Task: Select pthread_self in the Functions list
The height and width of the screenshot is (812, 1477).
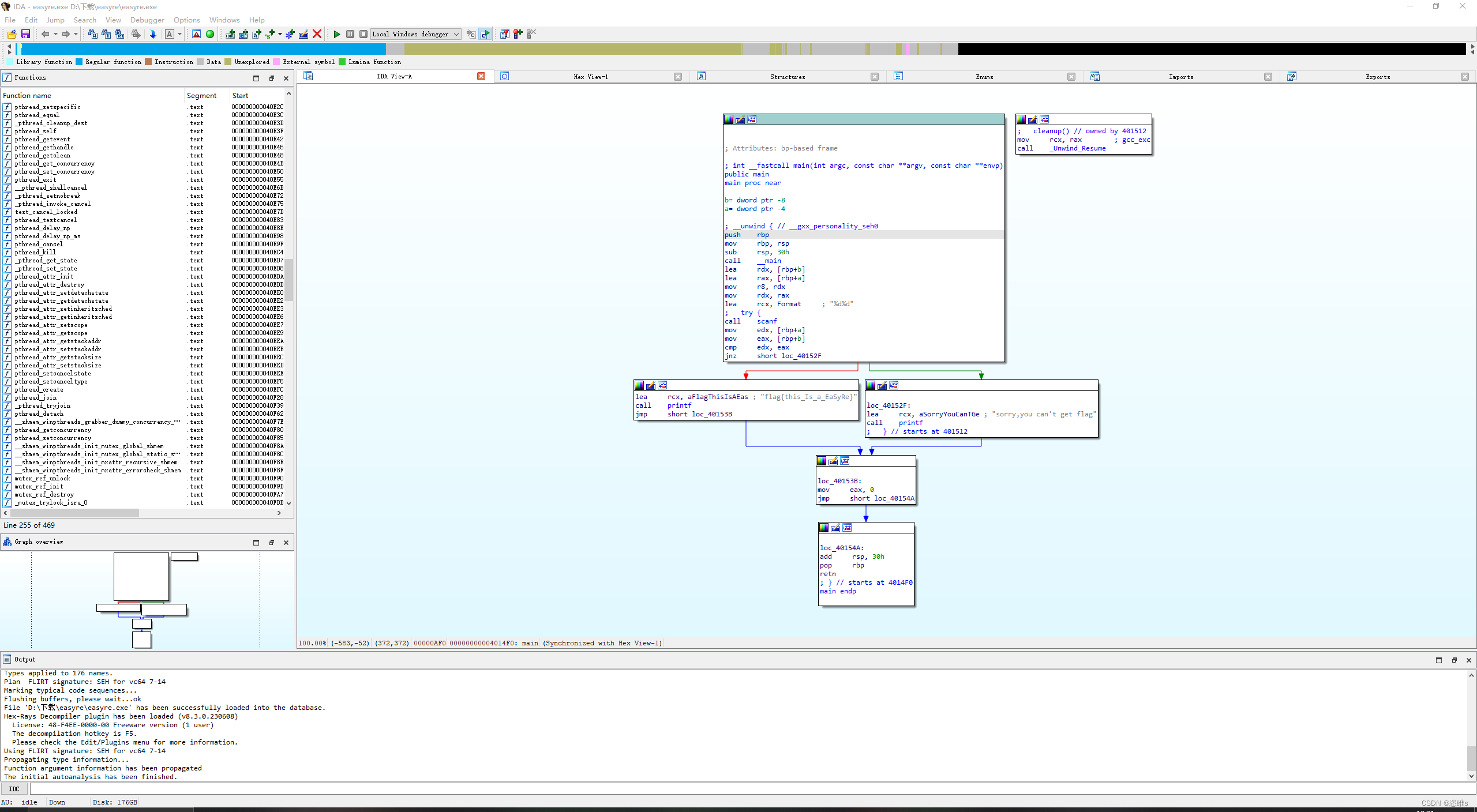Action: point(143,131)
